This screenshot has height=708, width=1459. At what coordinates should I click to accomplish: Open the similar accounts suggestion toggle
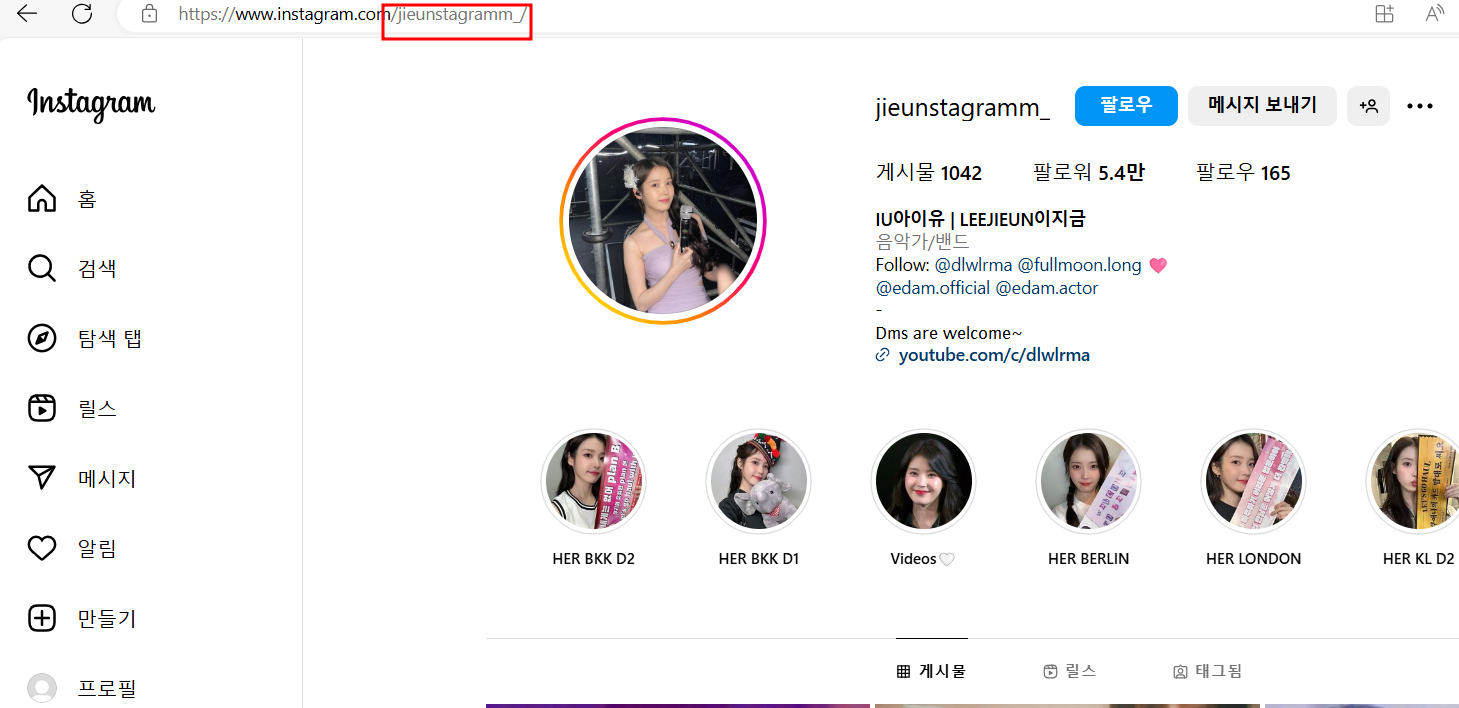point(1368,105)
